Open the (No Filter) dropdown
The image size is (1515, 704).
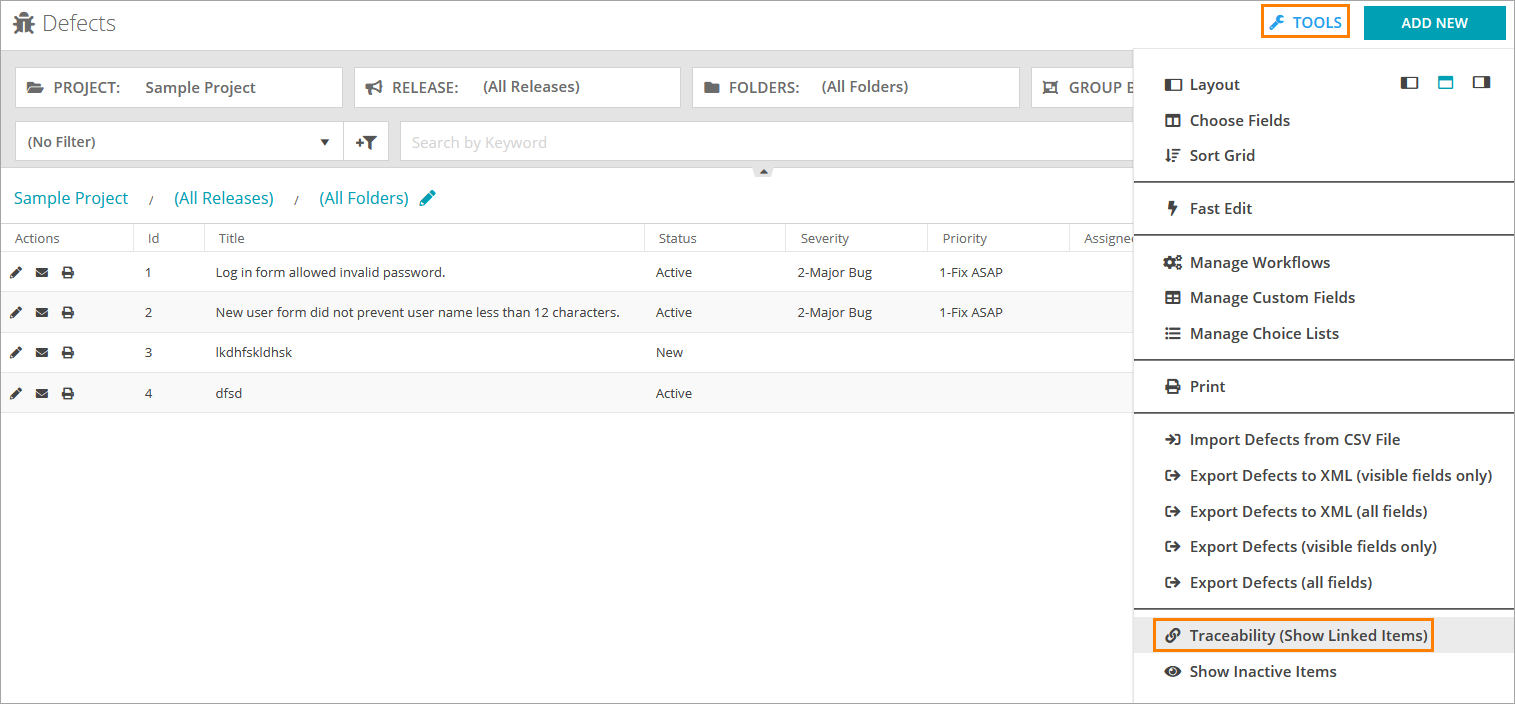pos(179,142)
